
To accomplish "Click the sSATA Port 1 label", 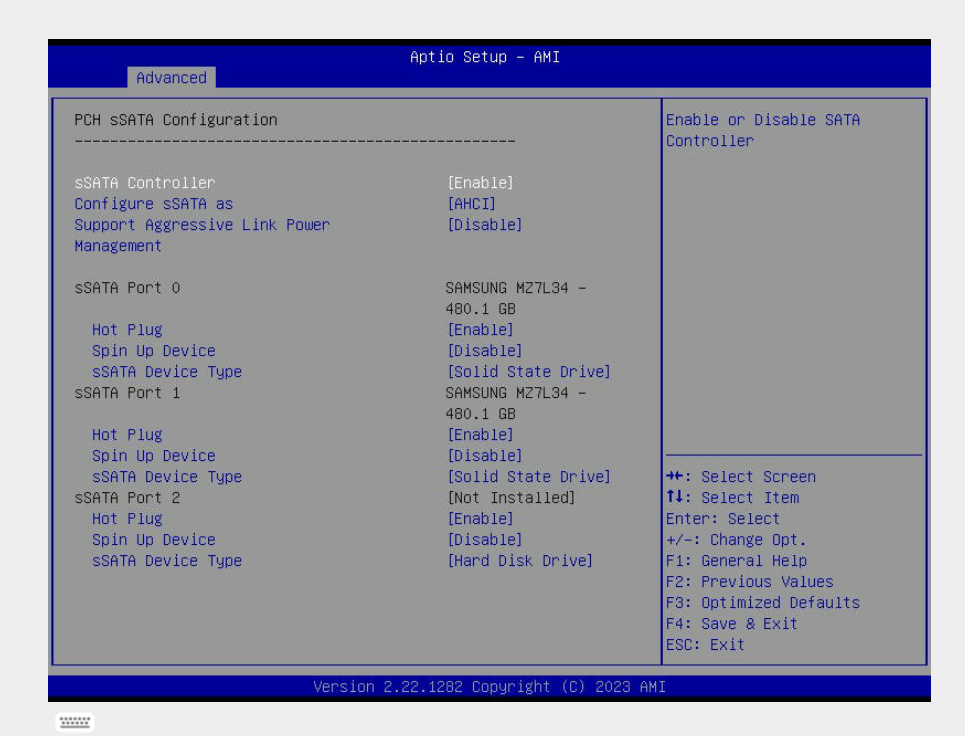I will coord(127,393).
